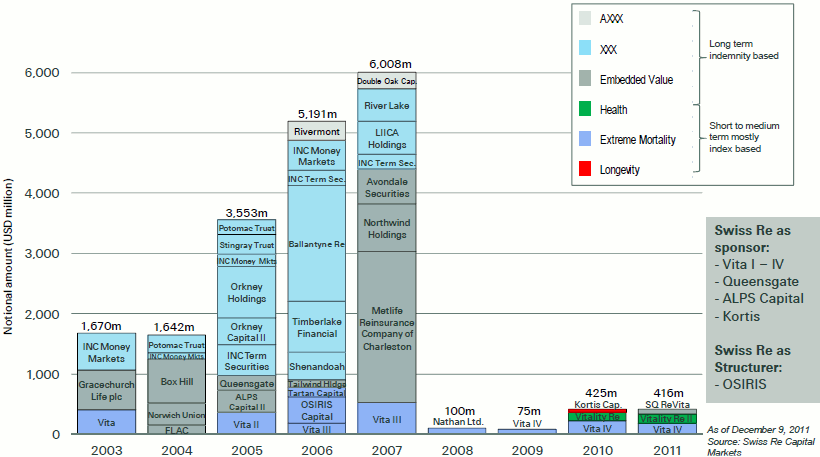Click the Embedded Value gray legend swatch
820x457 pixels.
pos(586,79)
